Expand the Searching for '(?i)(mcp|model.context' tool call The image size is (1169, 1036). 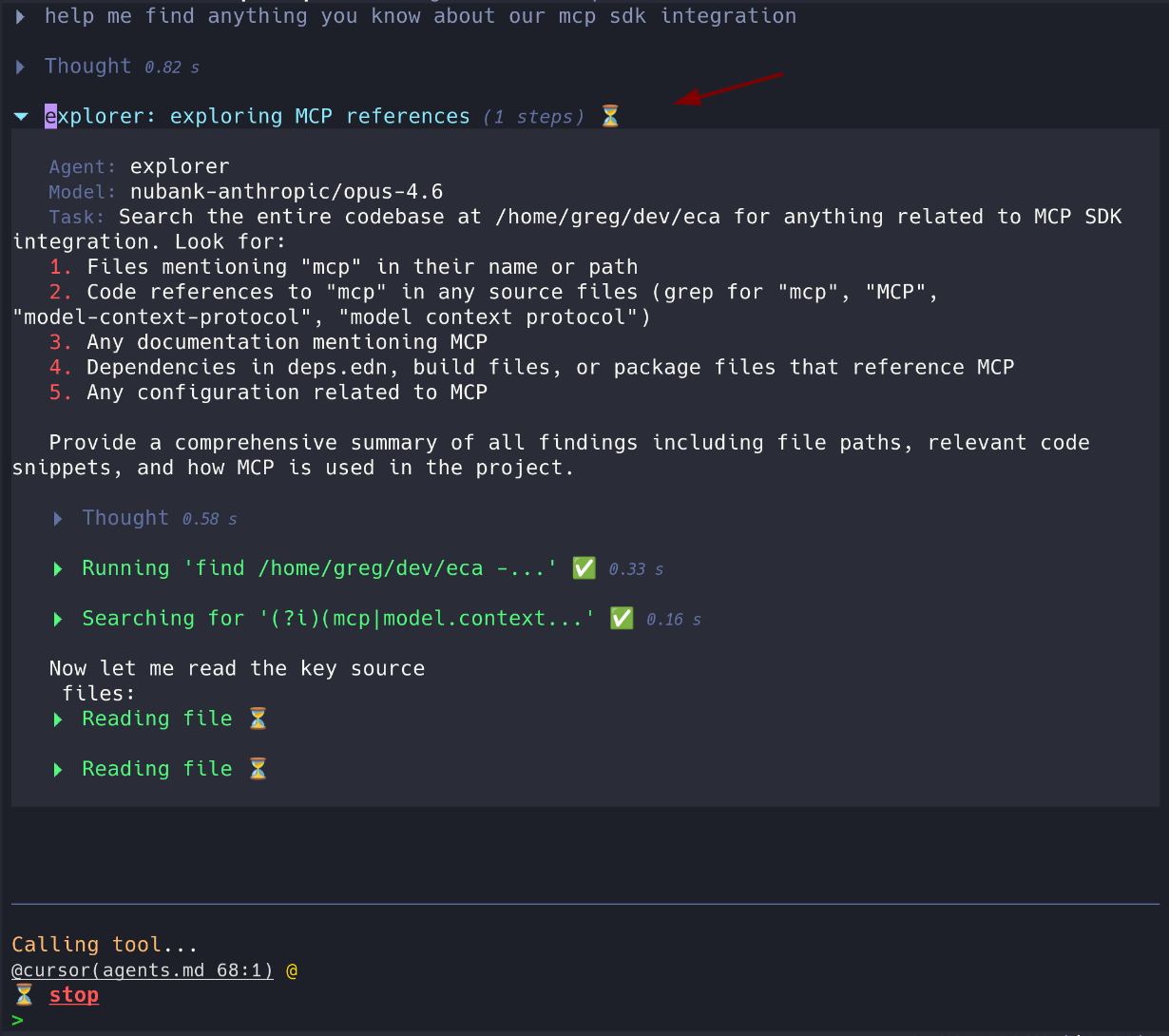click(x=59, y=620)
